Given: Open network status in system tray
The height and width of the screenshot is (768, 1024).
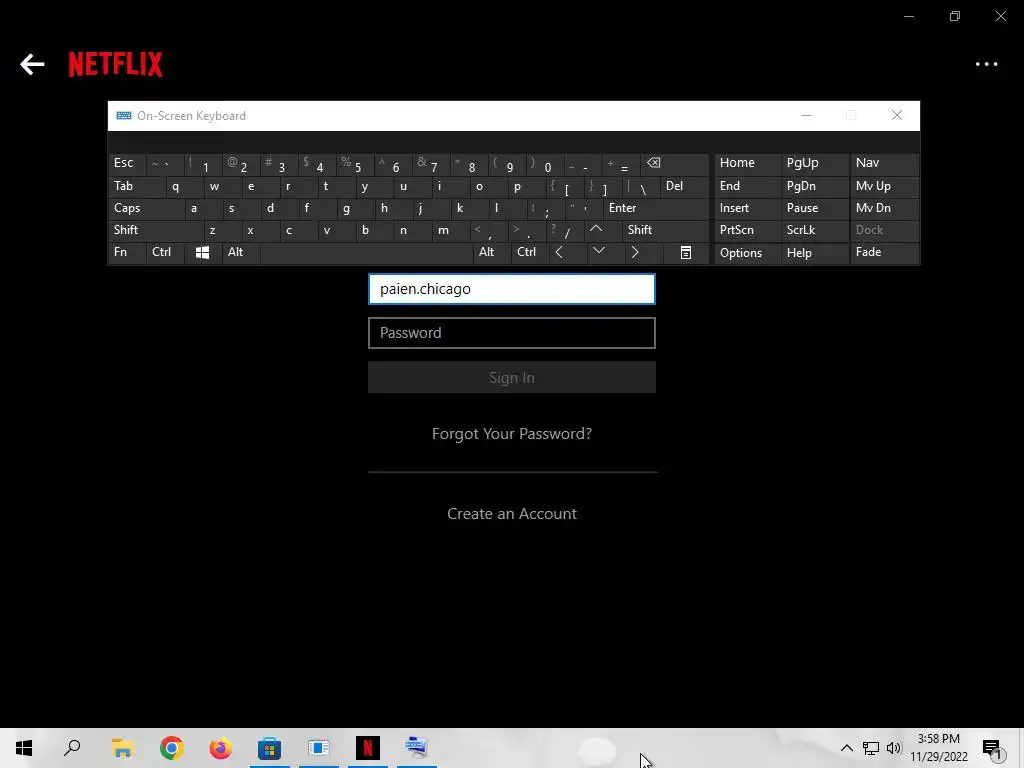Looking at the screenshot, I should 871,748.
